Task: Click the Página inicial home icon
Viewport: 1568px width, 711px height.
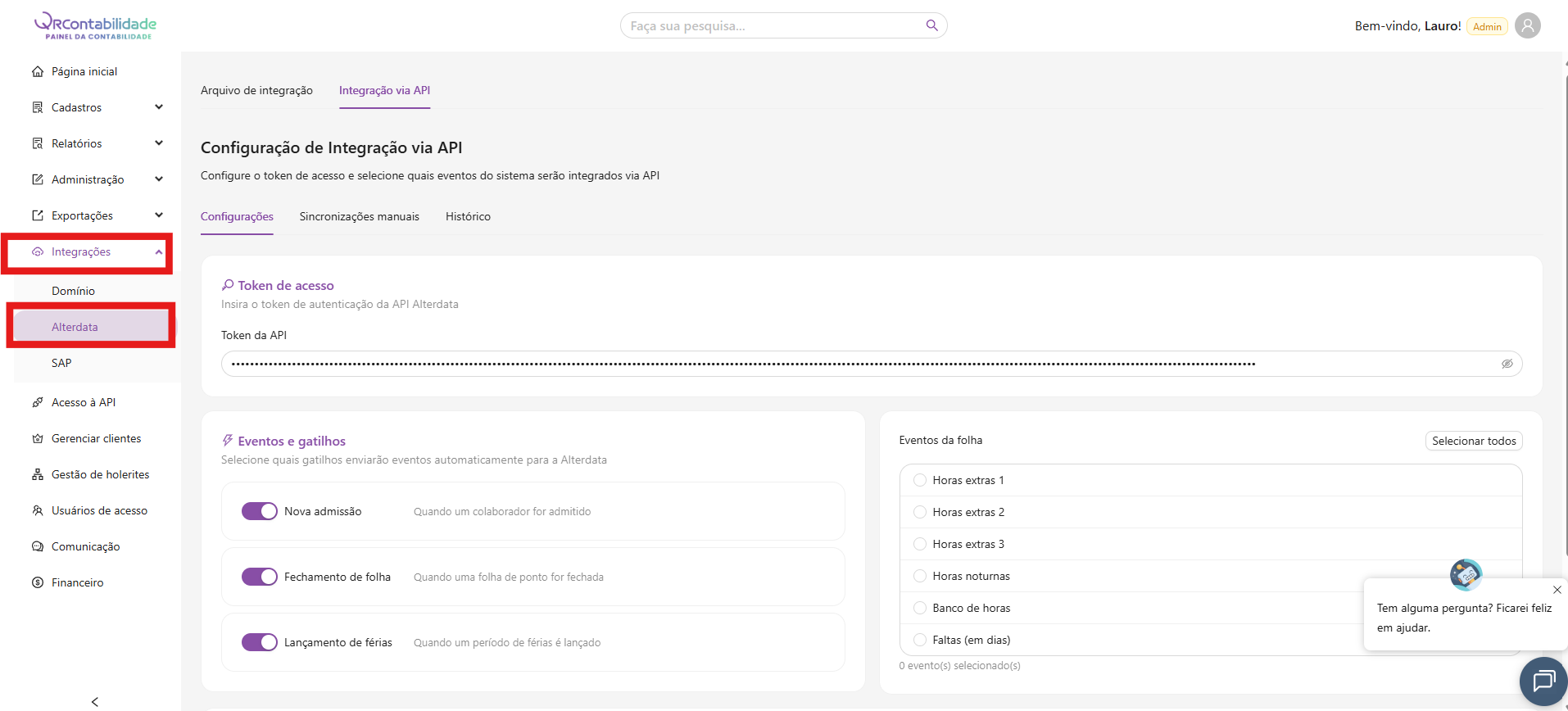Action: pyautogui.click(x=38, y=71)
